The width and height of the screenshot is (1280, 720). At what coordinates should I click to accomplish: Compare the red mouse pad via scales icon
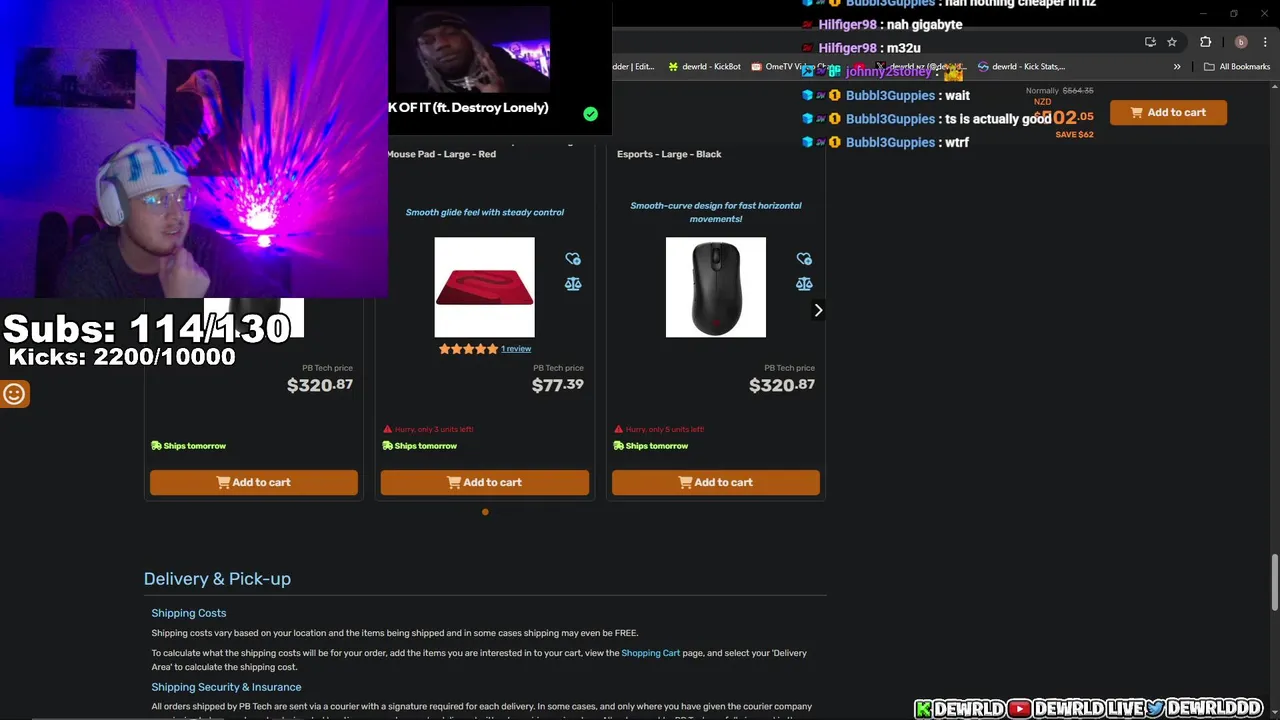click(x=573, y=284)
